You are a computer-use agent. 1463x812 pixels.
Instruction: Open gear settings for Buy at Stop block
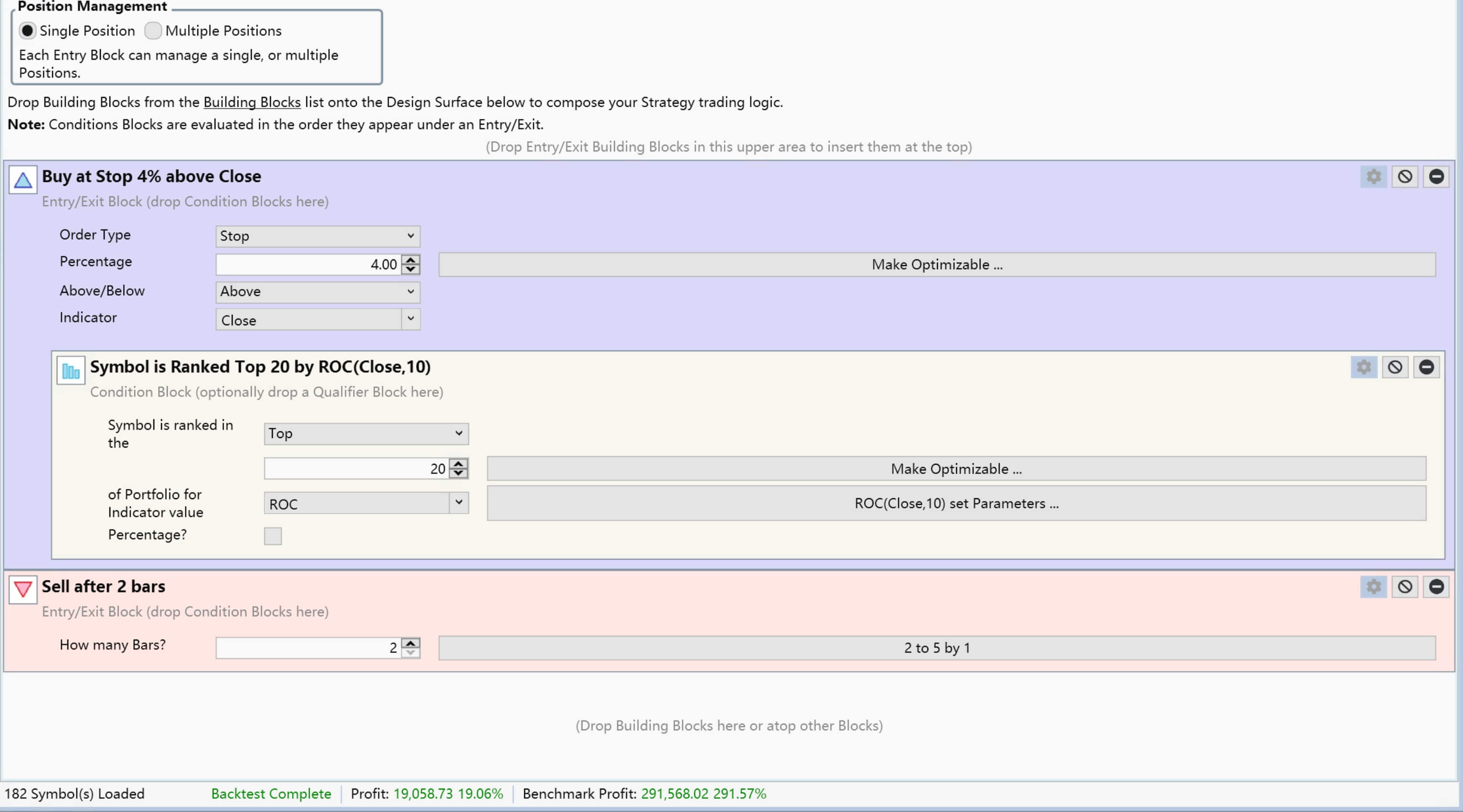point(1373,177)
